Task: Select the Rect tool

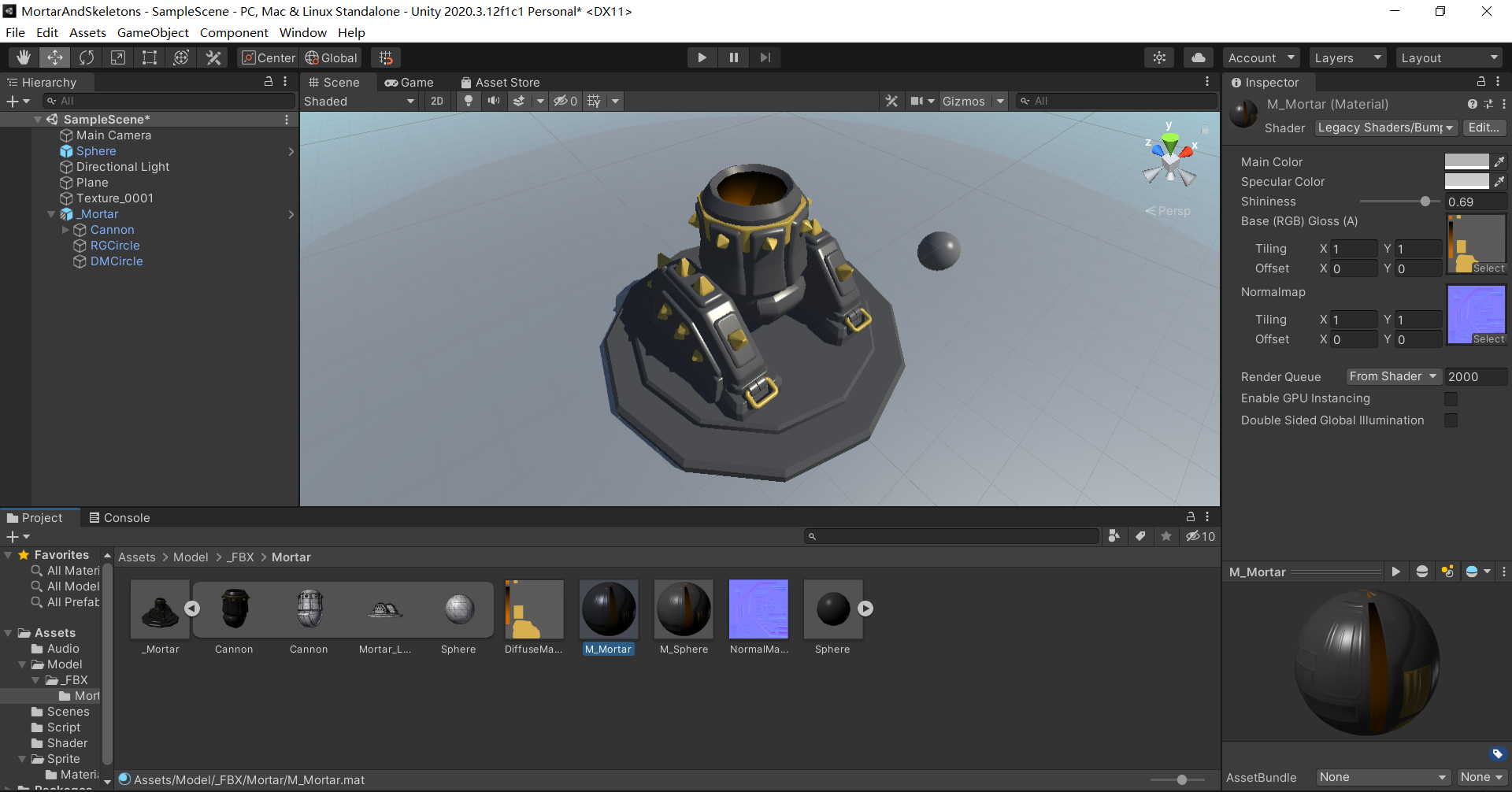Action: 150,57
